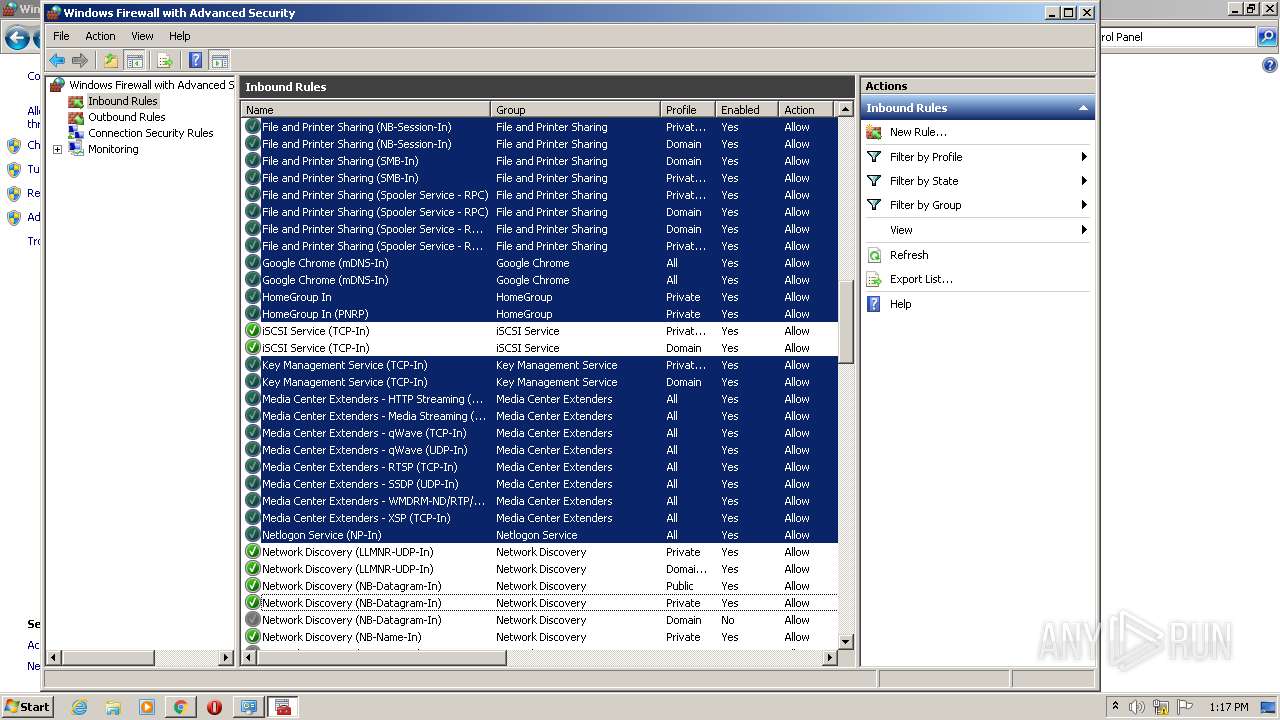Open the View submenu in the Actions pane

pyautogui.click(x=977, y=230)
